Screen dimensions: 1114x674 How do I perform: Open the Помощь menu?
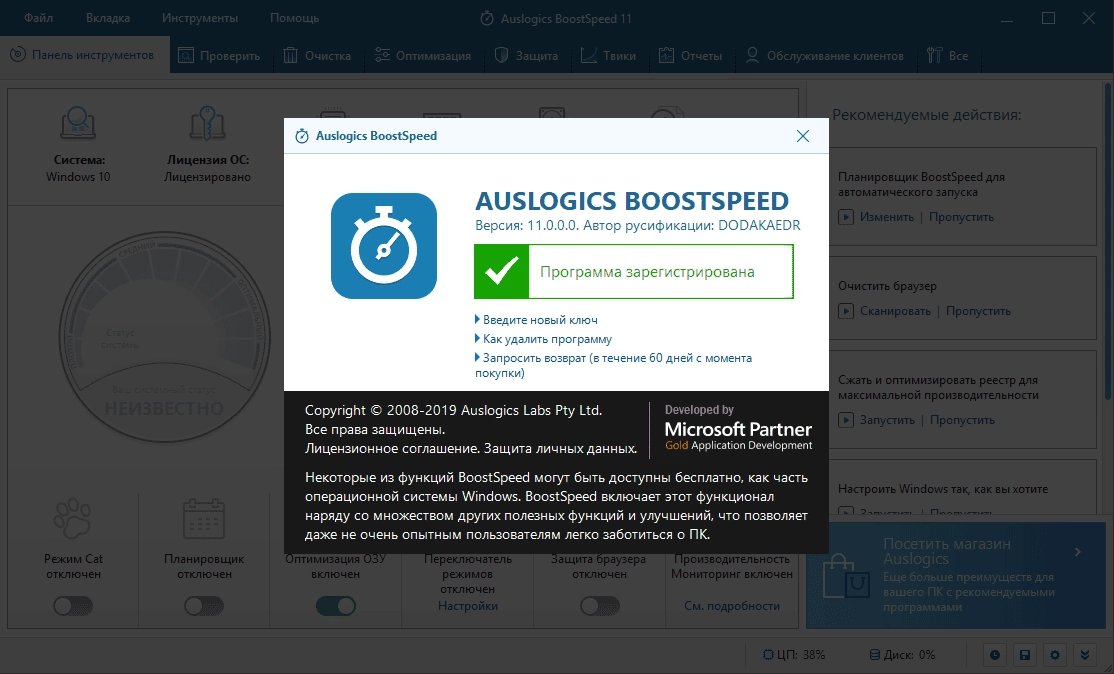294,18
